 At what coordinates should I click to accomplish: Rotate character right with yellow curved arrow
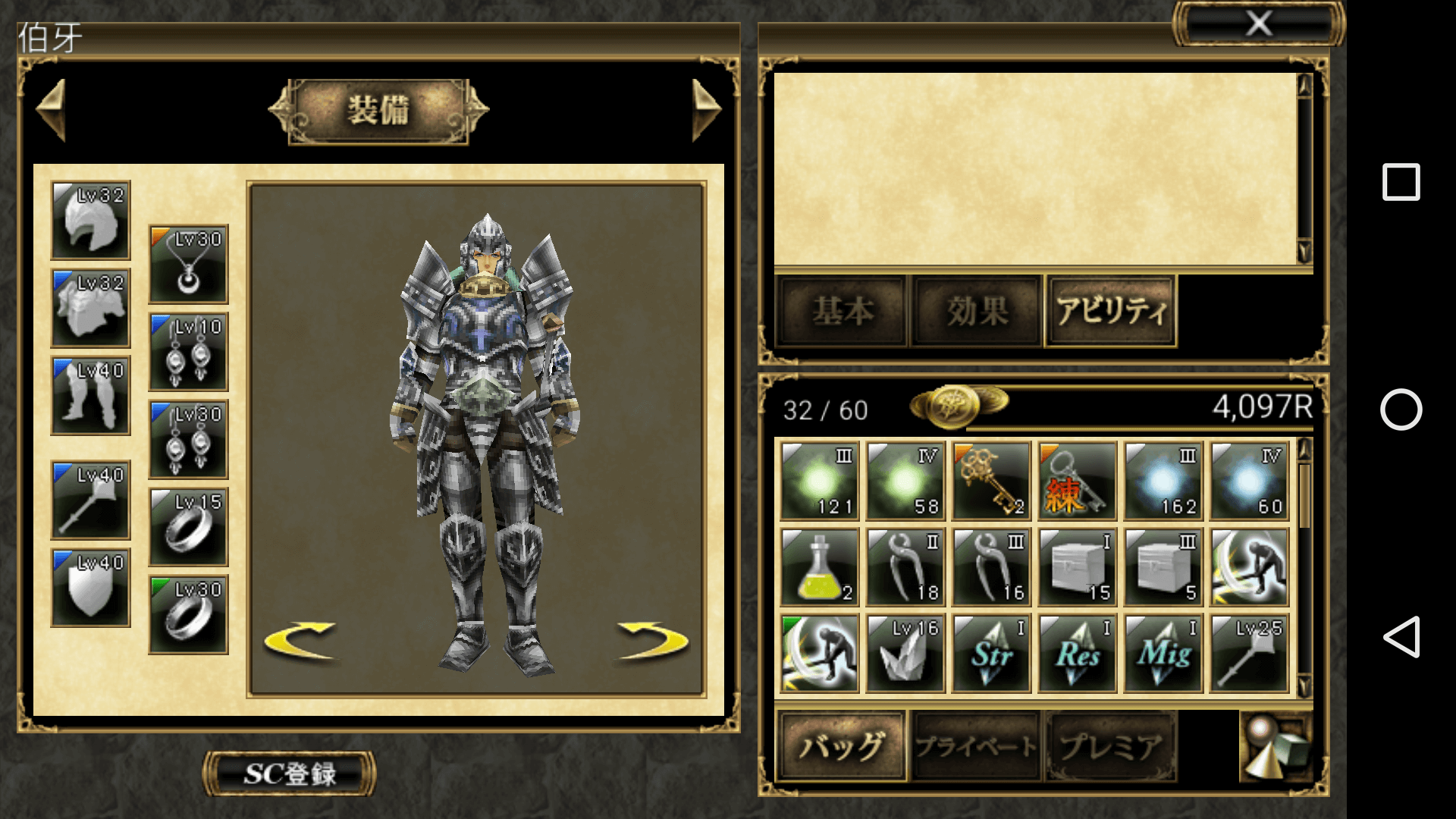[653, 641]
